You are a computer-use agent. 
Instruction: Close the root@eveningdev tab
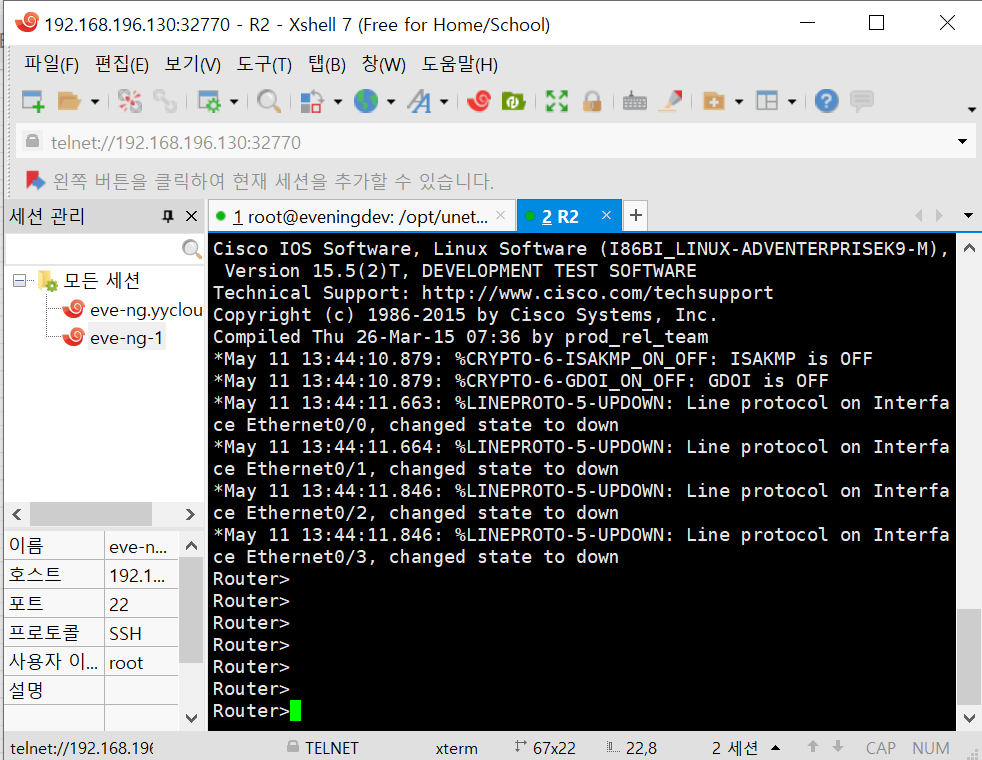(500, 215)
